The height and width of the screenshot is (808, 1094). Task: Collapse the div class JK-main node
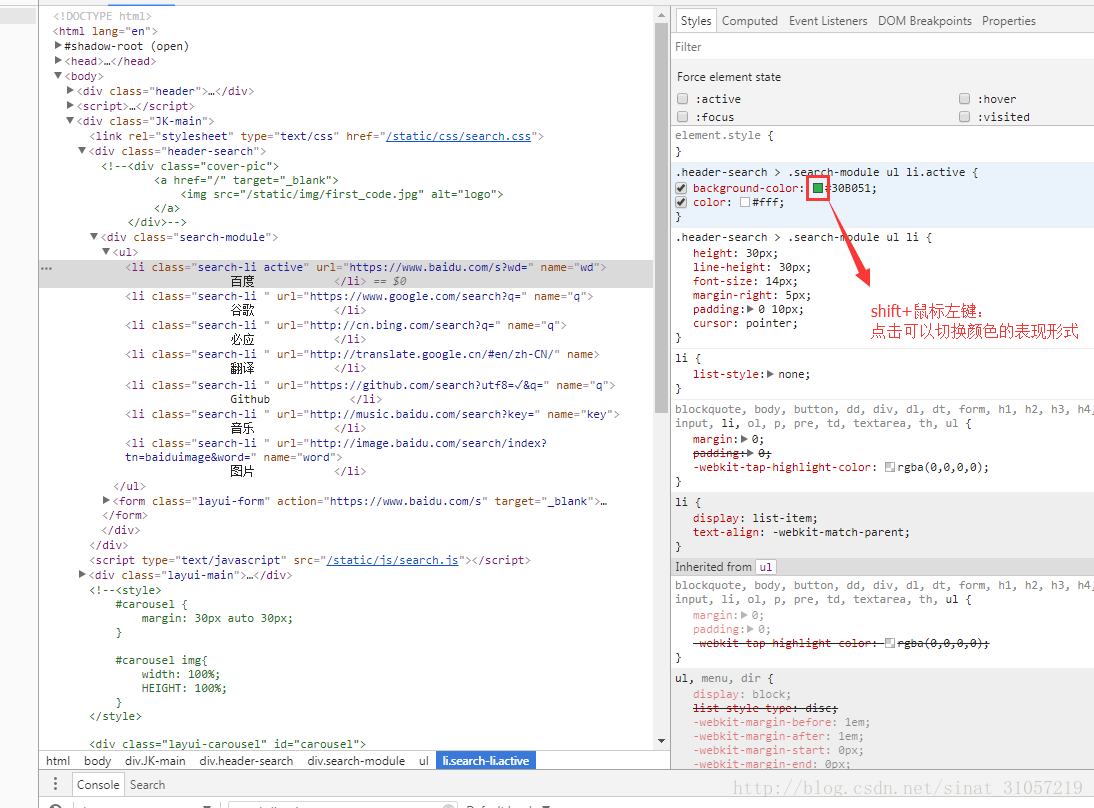70,121
